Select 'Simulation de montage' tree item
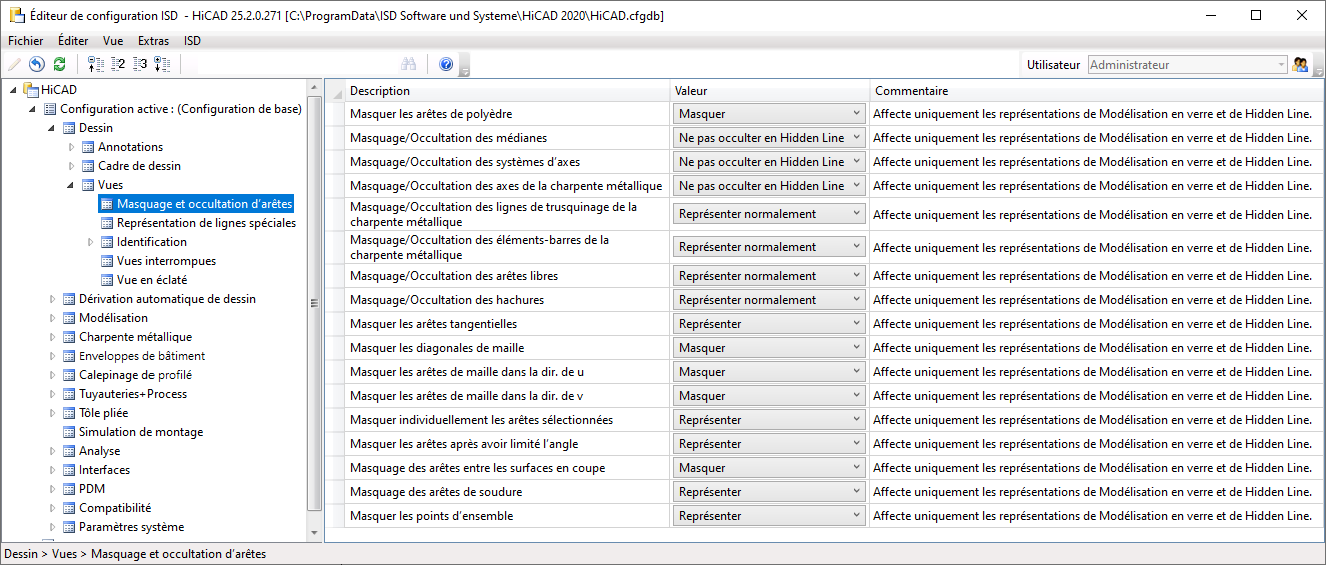 pos(141,432)
